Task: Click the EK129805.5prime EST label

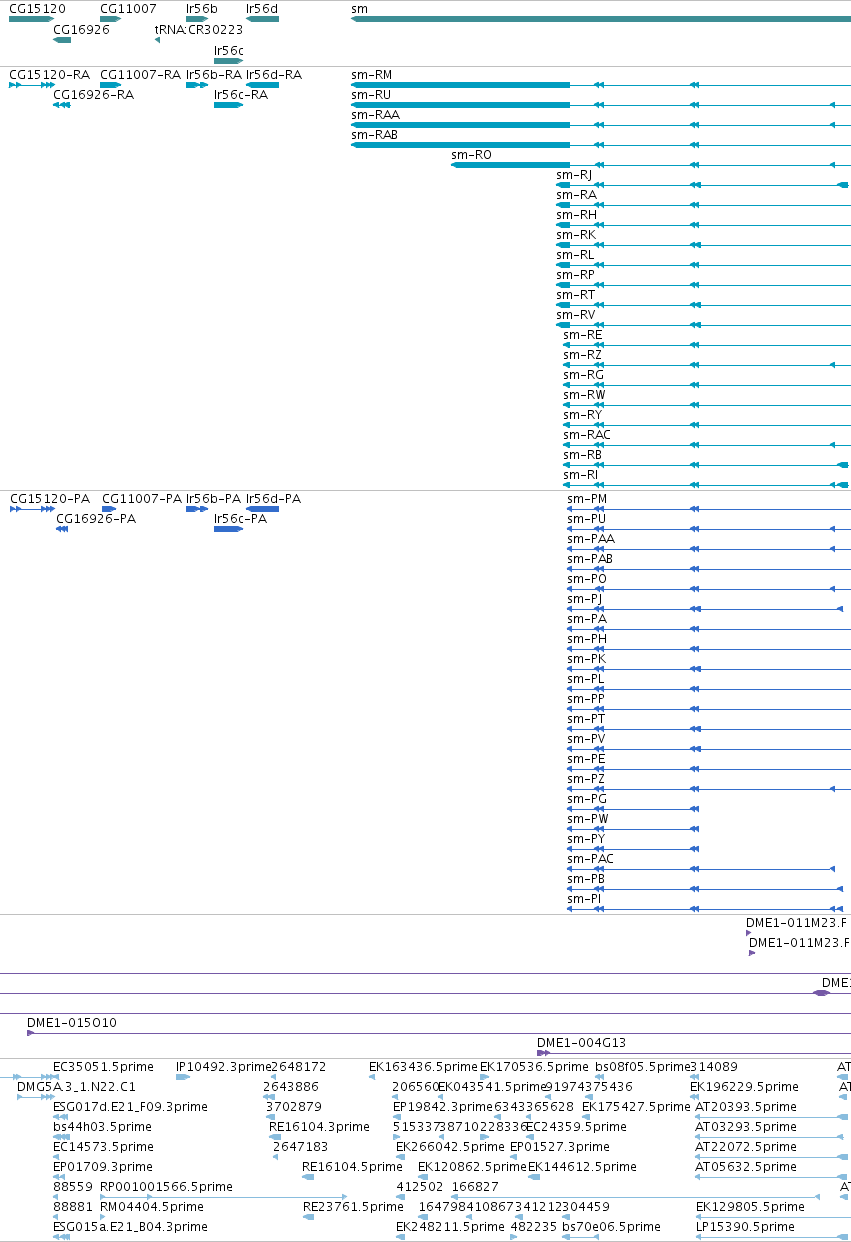Action: click(750, 1207)
